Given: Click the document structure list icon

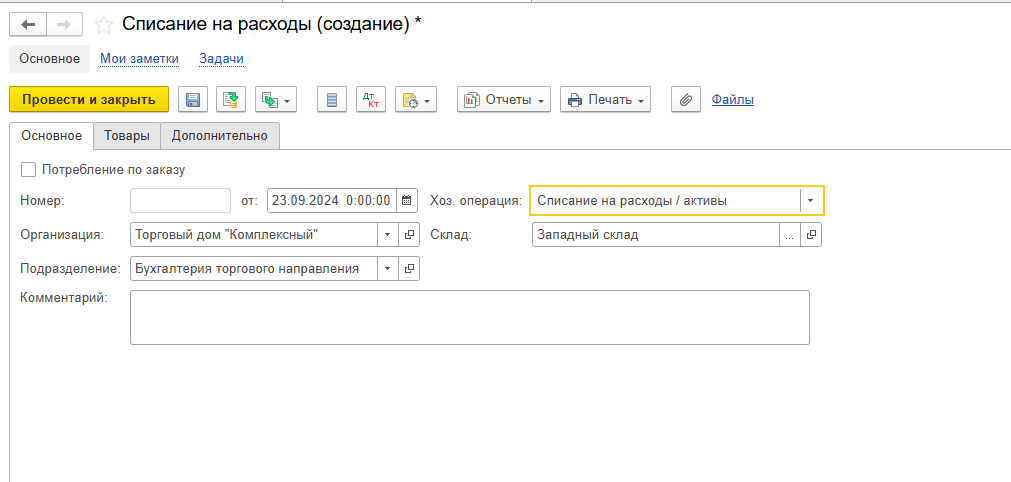Looking at the screenshot, I should [x=332, y=99].
